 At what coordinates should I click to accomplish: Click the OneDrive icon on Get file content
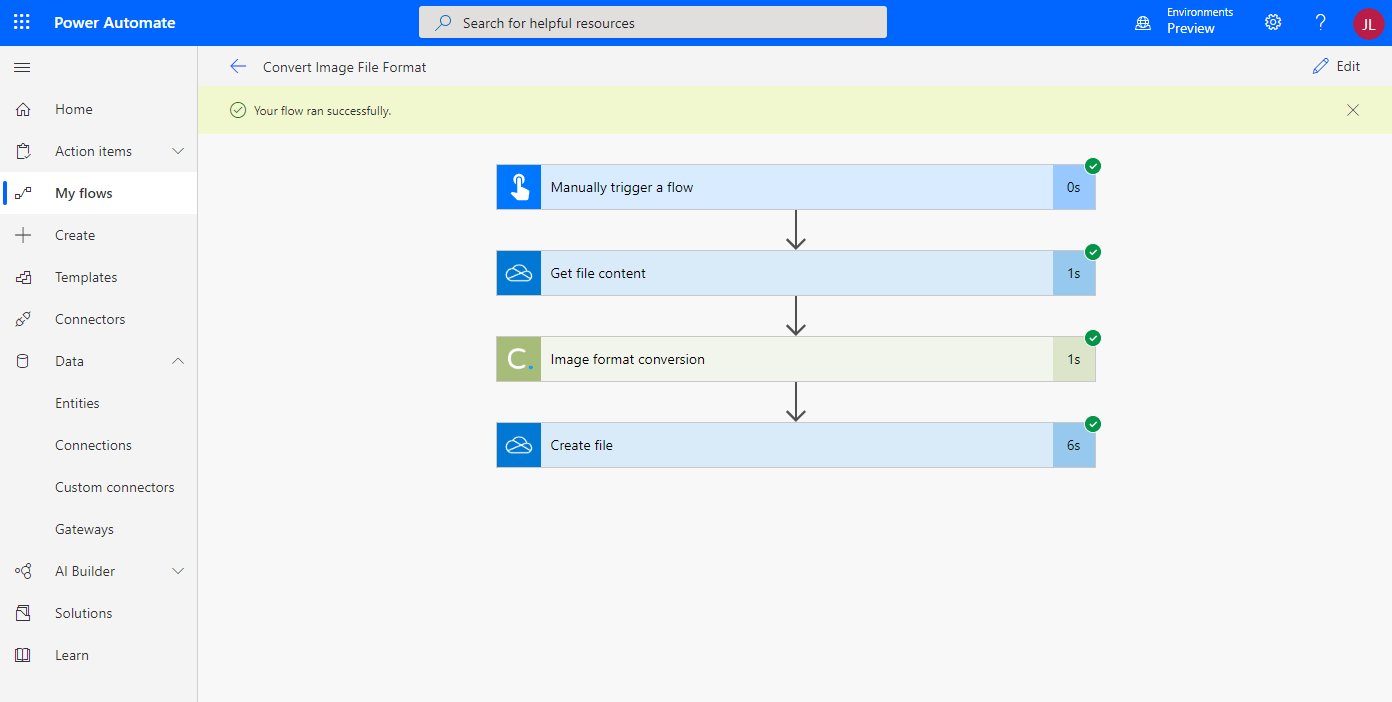(x=518, y=272)
